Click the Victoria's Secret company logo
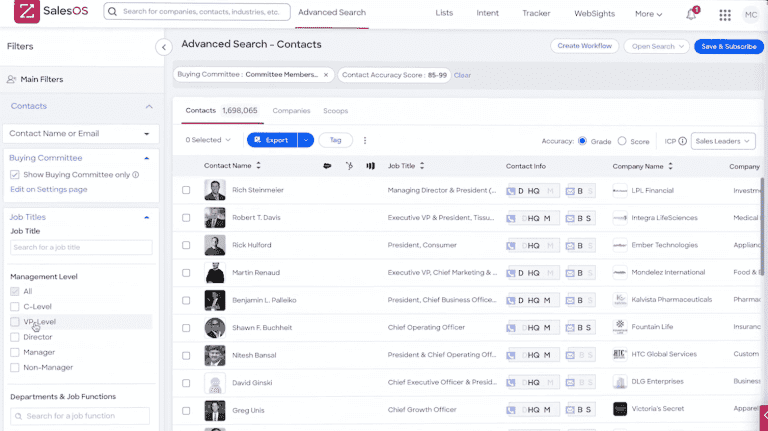The image size is (768, 431). click(620, 409)
